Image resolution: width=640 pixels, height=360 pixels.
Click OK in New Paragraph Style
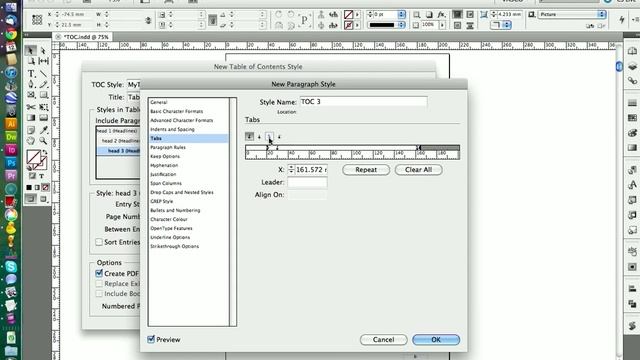click(x=436, y=339)
